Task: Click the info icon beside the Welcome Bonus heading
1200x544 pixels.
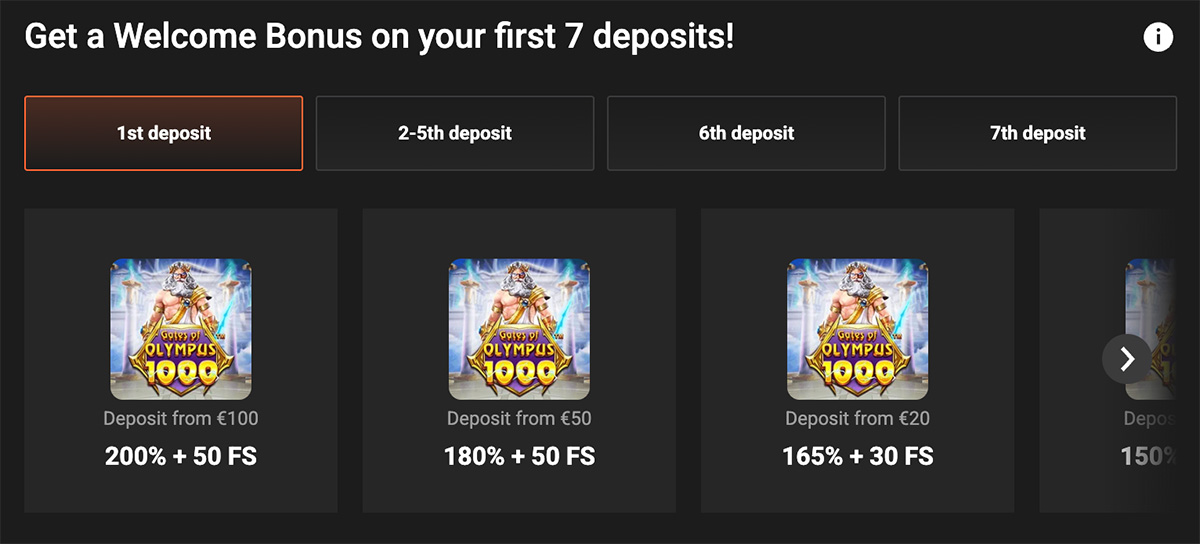Action: (x=1157, y=38)
